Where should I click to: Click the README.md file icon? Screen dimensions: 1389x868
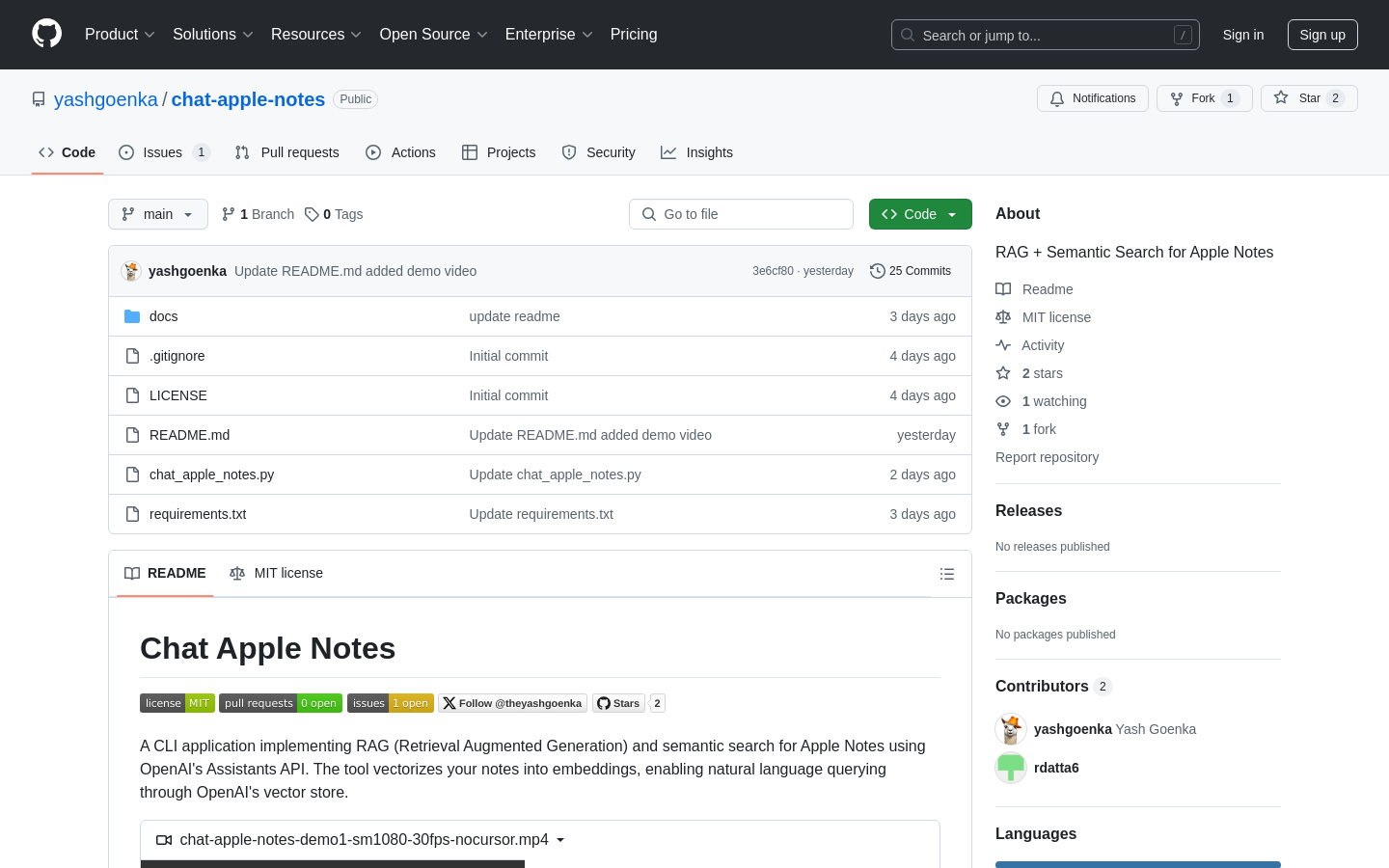(x=132, y=435)
